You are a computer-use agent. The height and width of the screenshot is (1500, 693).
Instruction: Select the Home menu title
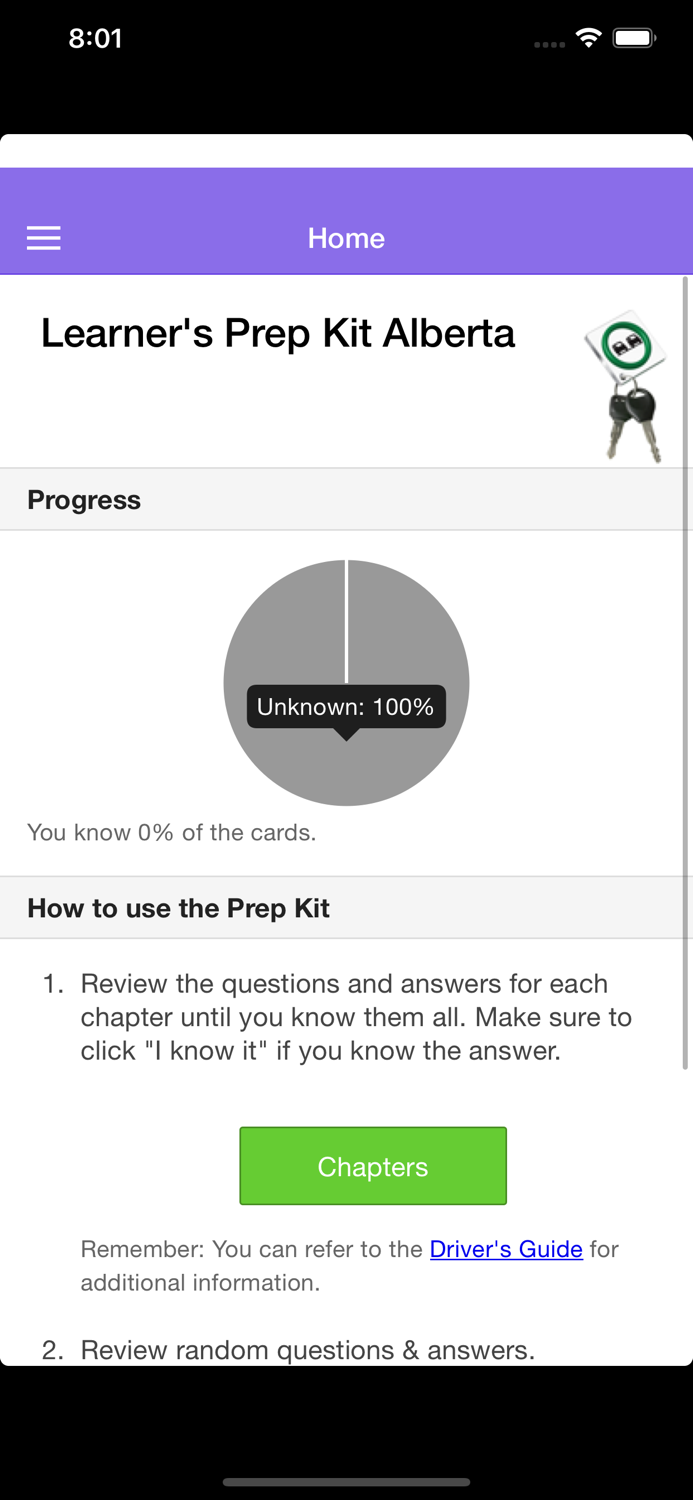tap(346, 238)
